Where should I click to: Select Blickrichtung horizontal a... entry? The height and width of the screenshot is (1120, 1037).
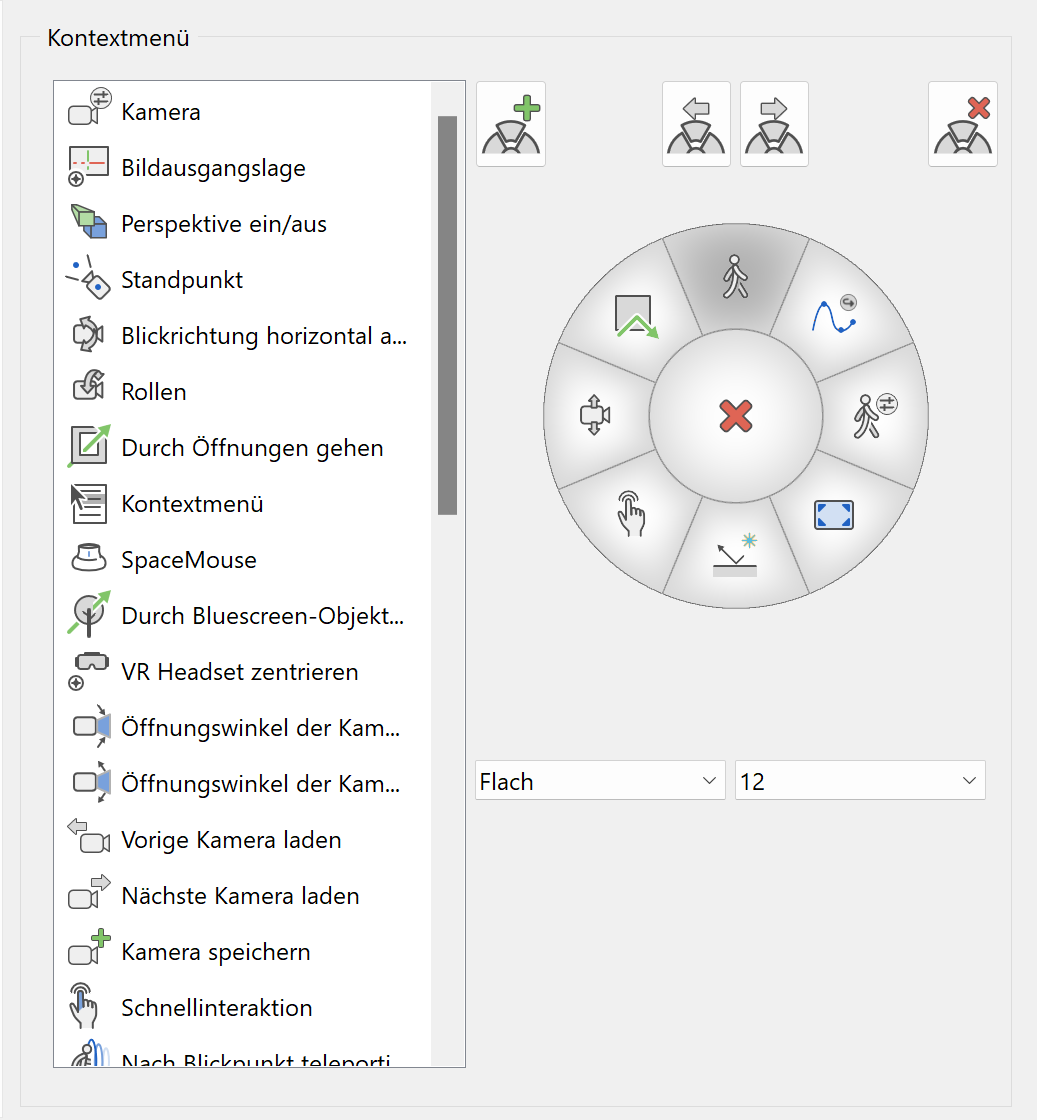[242, 336]
